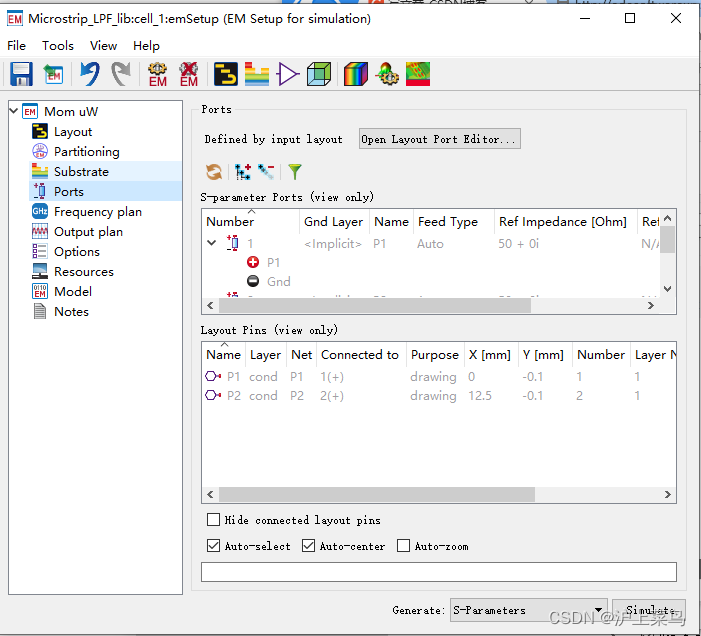
Task: Select the P1 row in Layout Pins
Action: pyautogui.click(x=439, y=376)
